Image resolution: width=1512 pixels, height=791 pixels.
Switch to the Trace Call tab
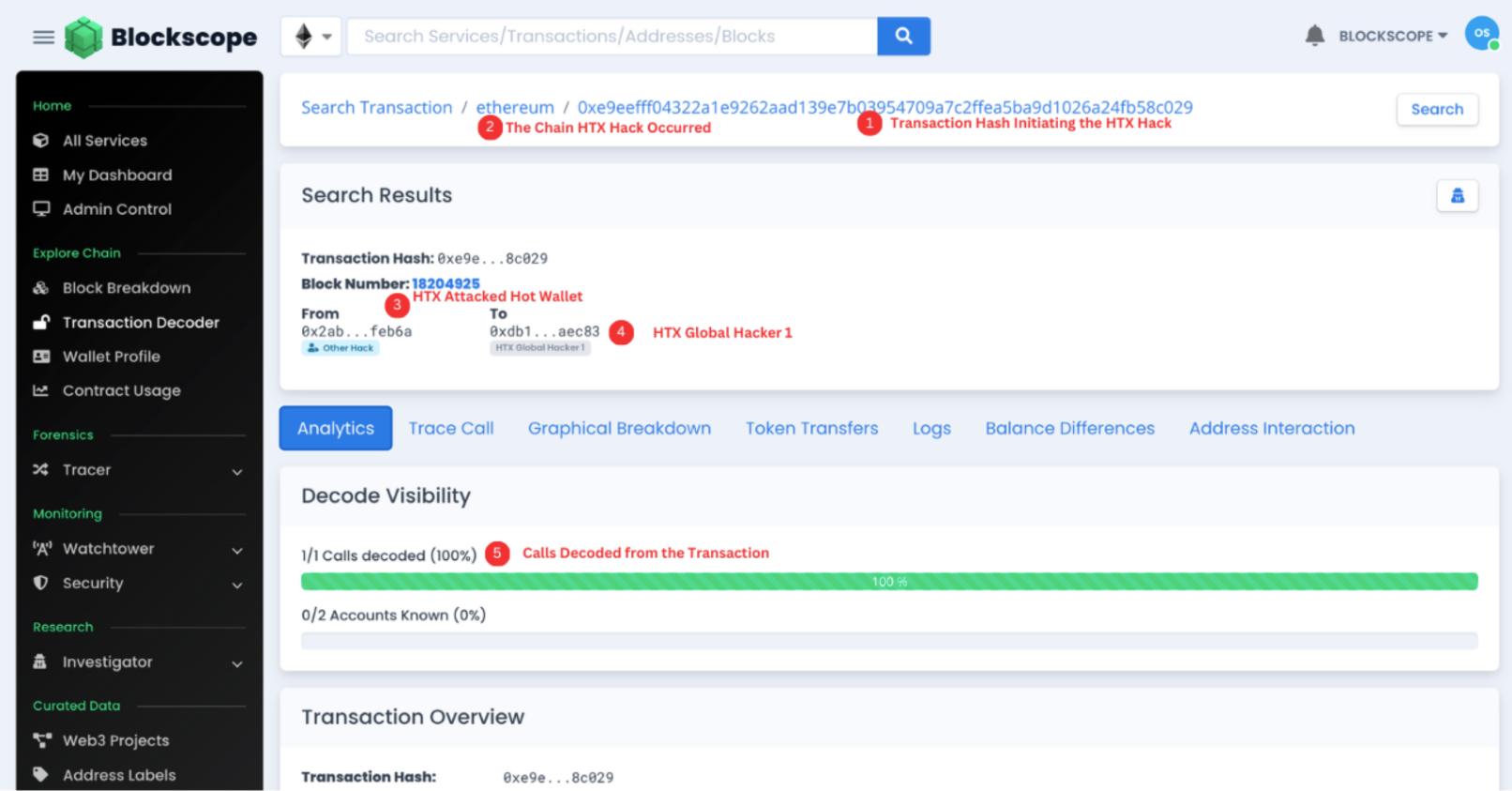(450, 429)
